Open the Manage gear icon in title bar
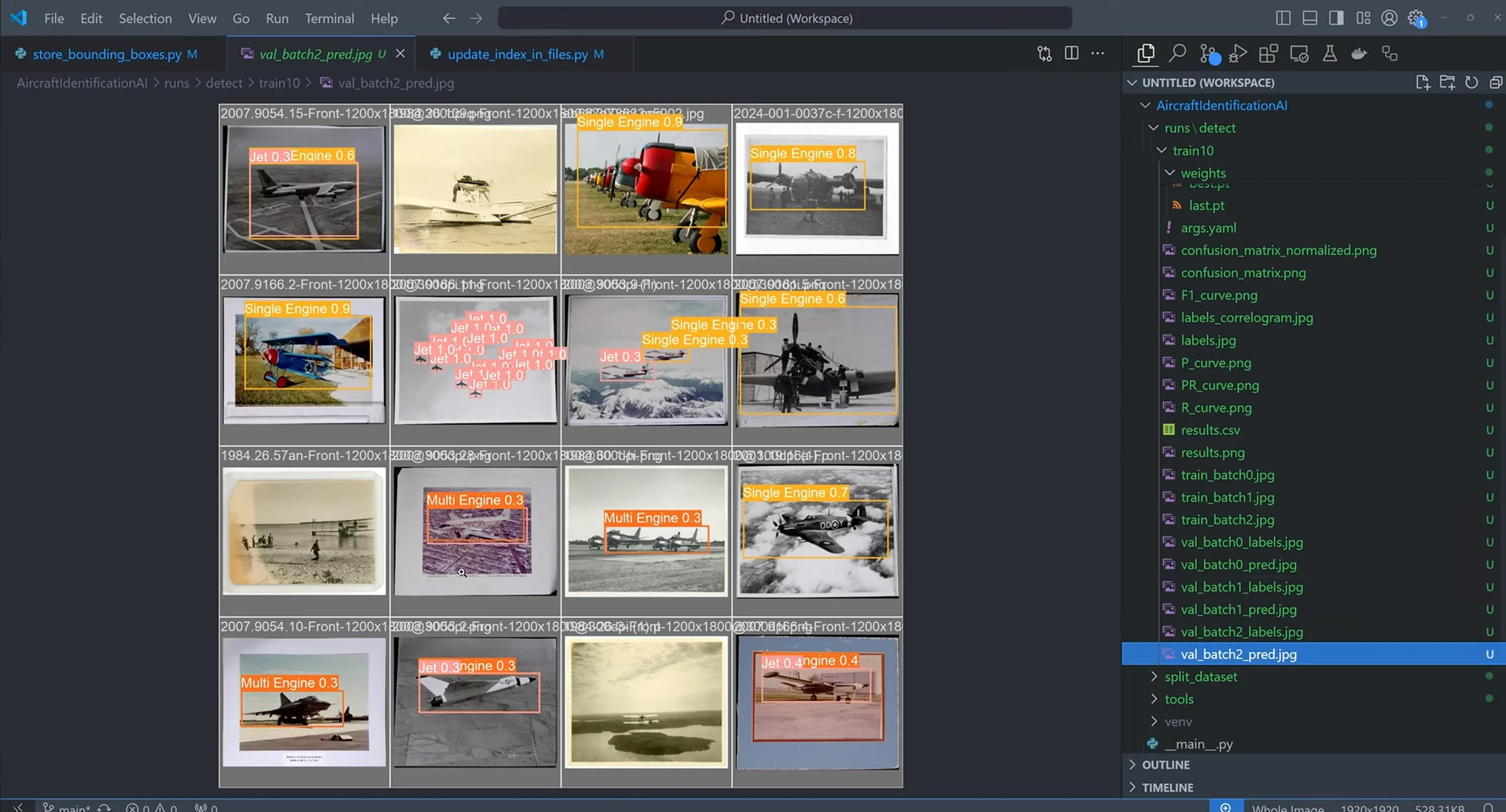The width and height of the screenshot is (1506, 812). point(1416,18)
